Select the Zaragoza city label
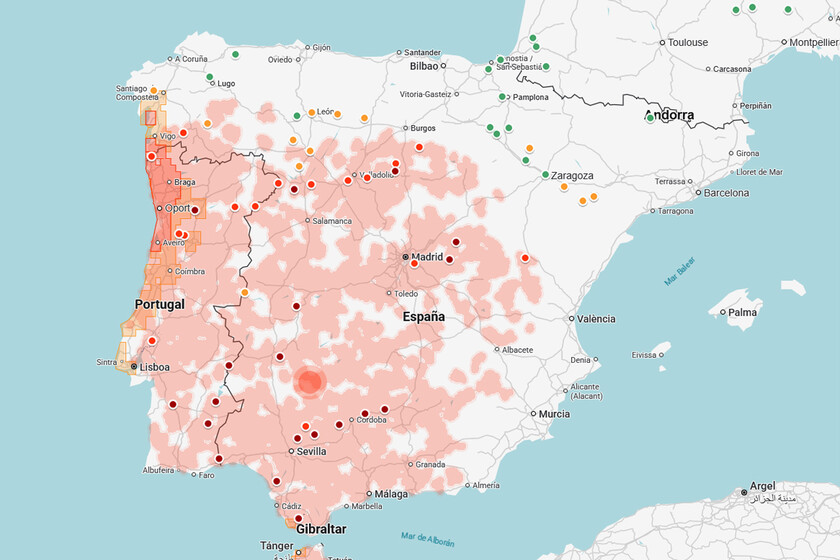The image size is (840, 560). click(572, 175)
